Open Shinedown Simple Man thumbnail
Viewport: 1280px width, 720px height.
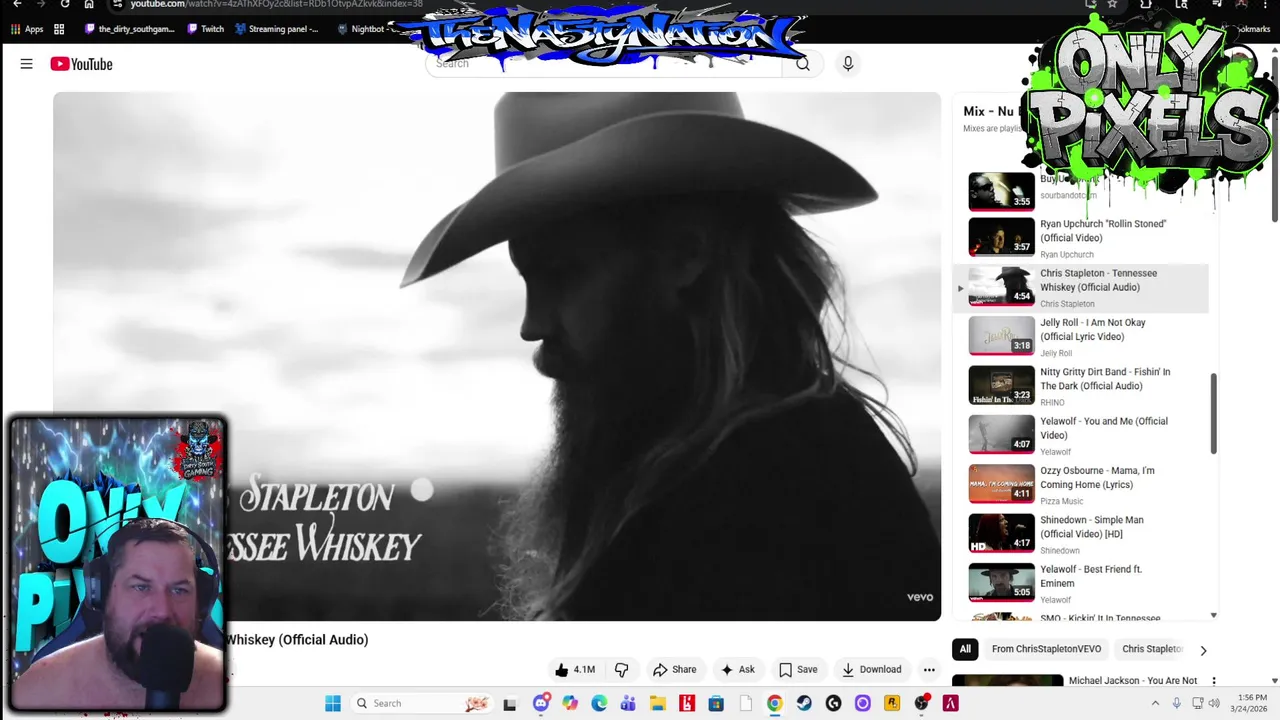1001,534
